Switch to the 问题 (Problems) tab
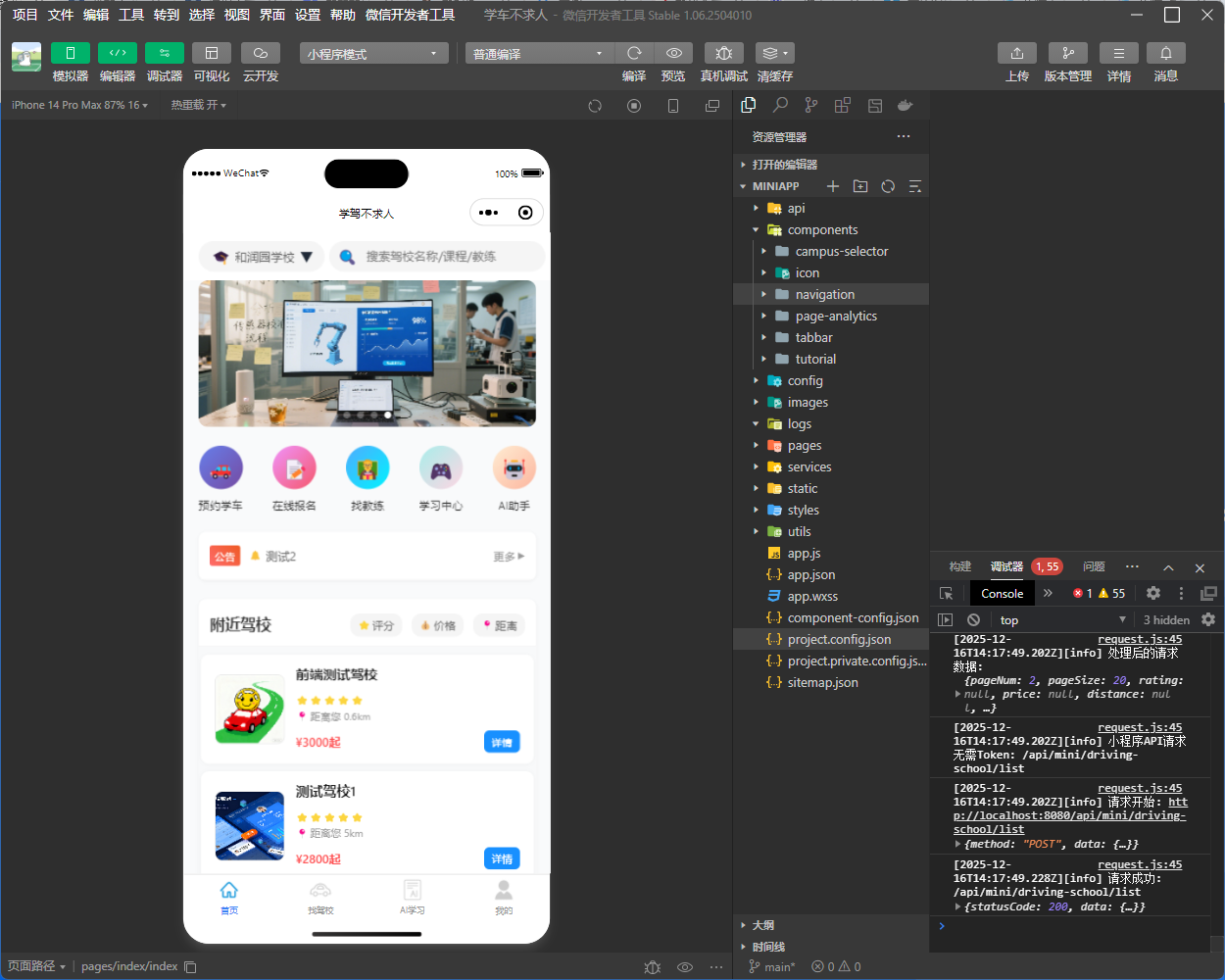The width and height of the screenshot is (1225, 980). (x=1096, y=566)
